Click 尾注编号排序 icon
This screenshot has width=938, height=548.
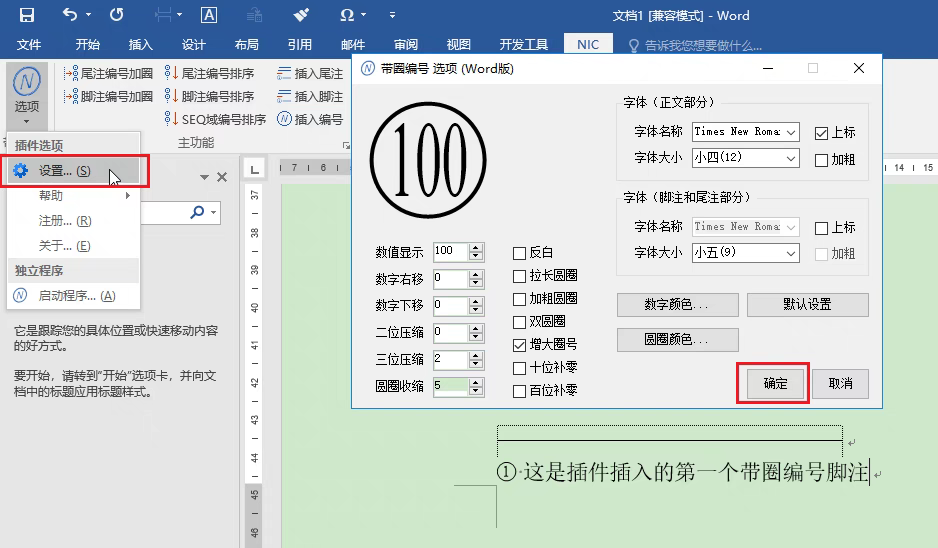pyautogui.click(x=171, y=73)
